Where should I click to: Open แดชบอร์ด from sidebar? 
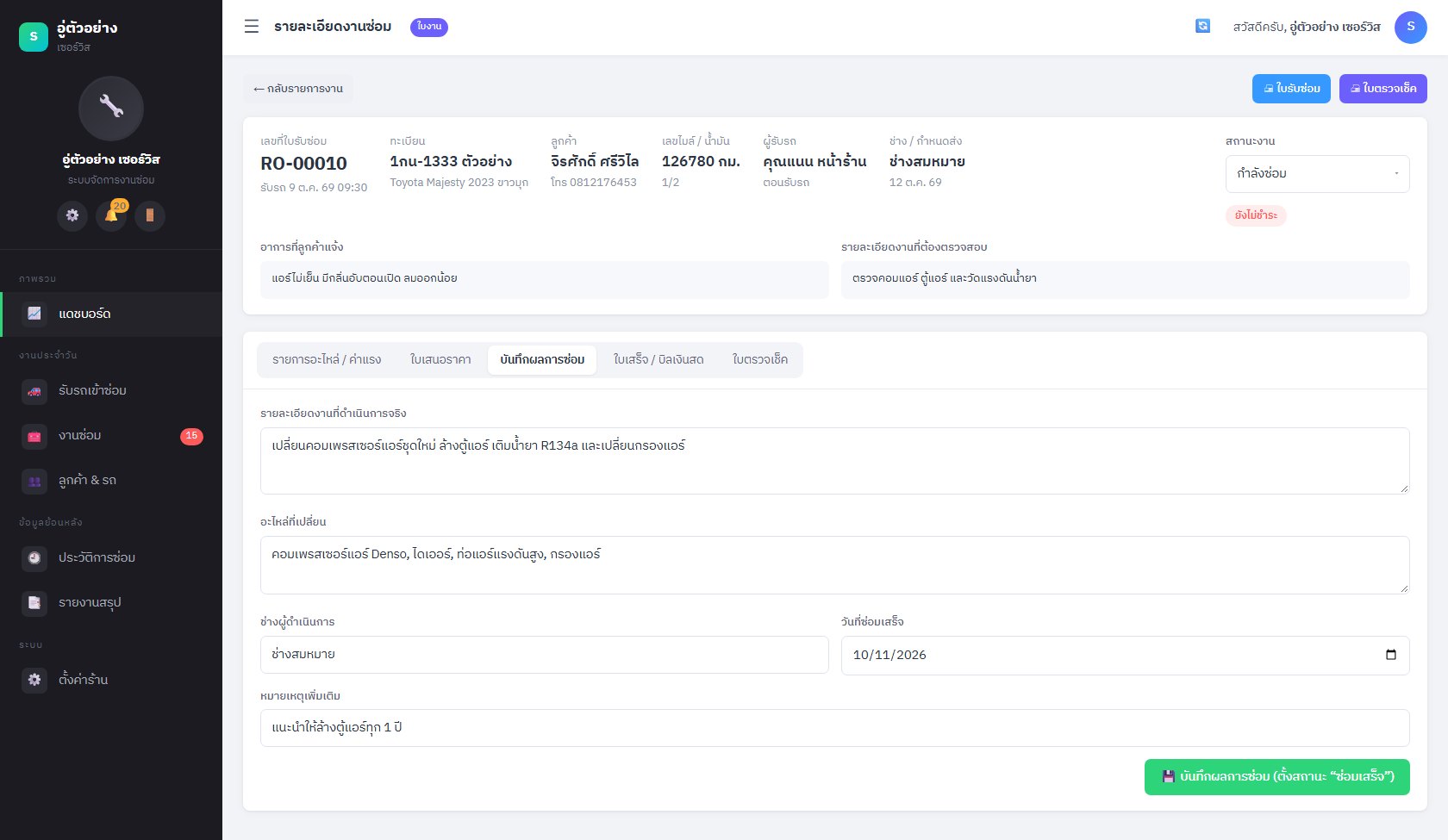(x=111, y=314)
